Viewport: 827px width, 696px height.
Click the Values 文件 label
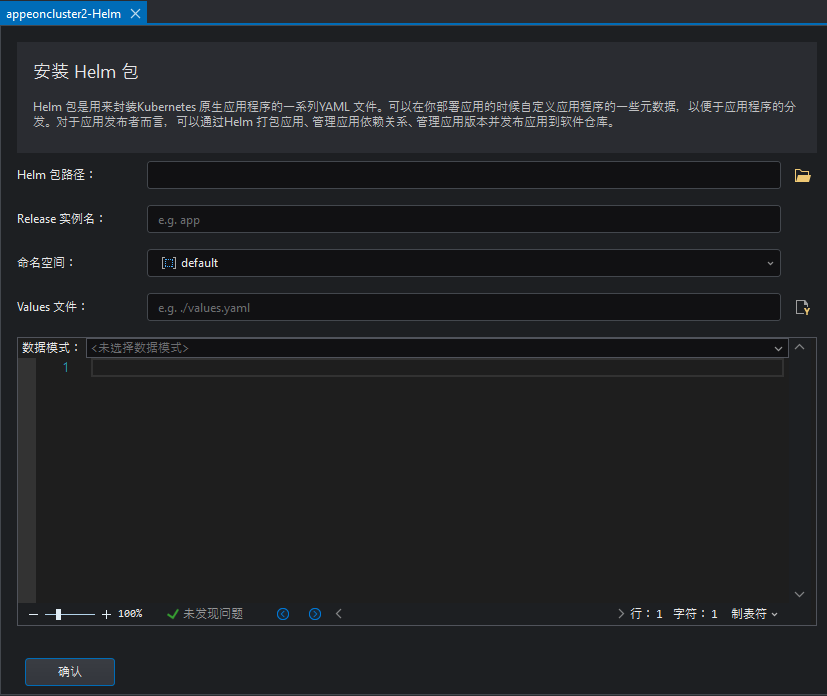point(51,307)
